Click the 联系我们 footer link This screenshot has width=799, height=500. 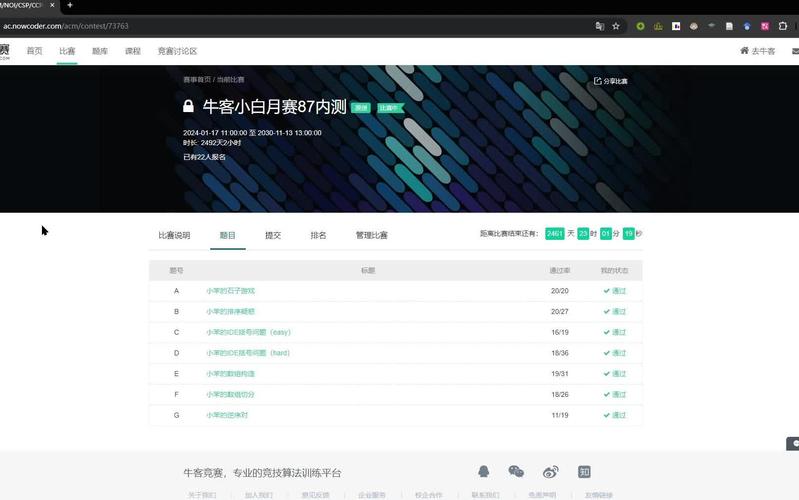485,495
